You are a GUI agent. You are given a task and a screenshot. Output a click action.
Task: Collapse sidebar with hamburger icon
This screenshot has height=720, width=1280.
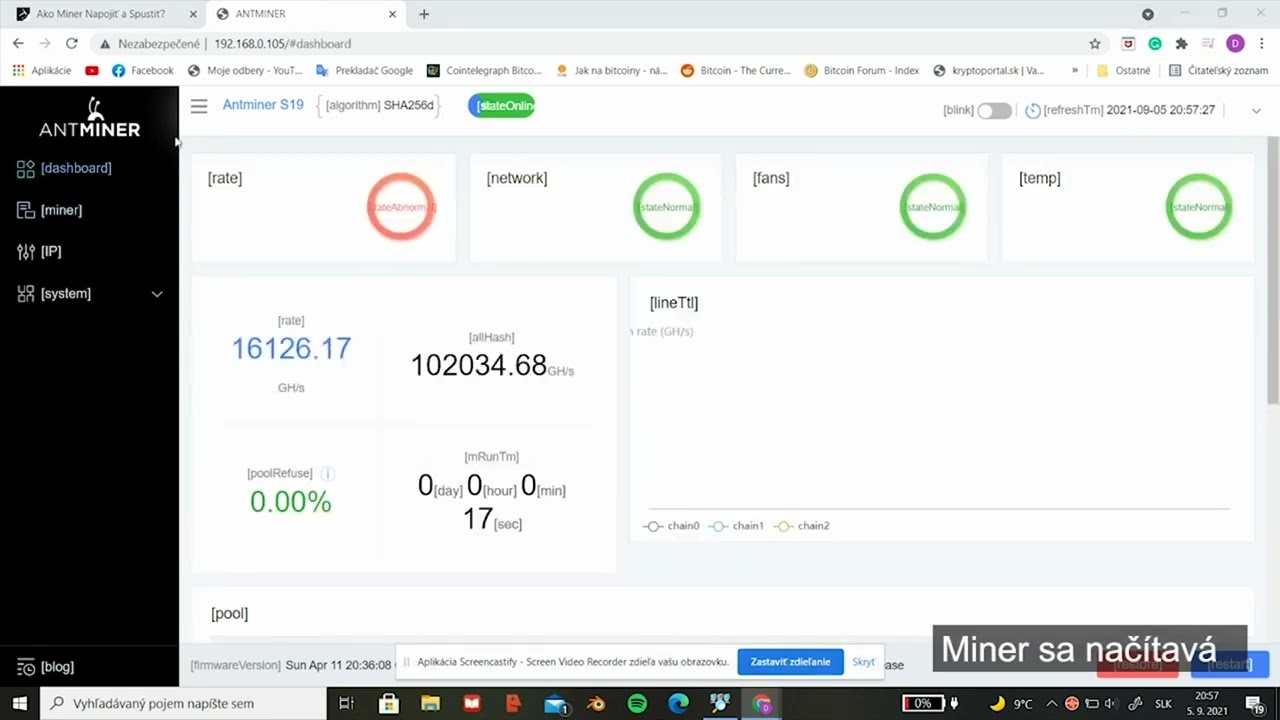point(199,106)
